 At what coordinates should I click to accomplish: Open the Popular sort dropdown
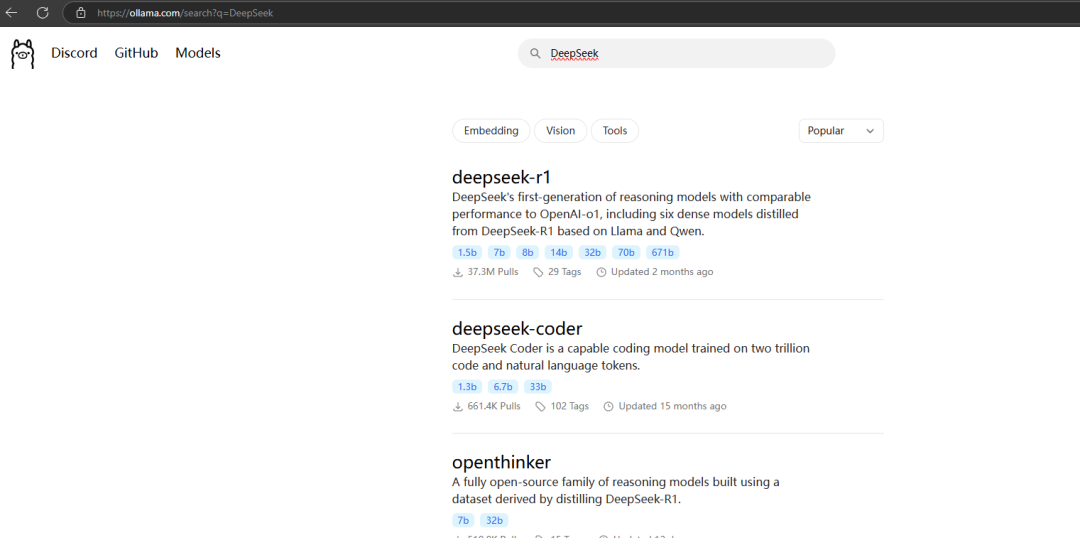(x=841, y=131)
